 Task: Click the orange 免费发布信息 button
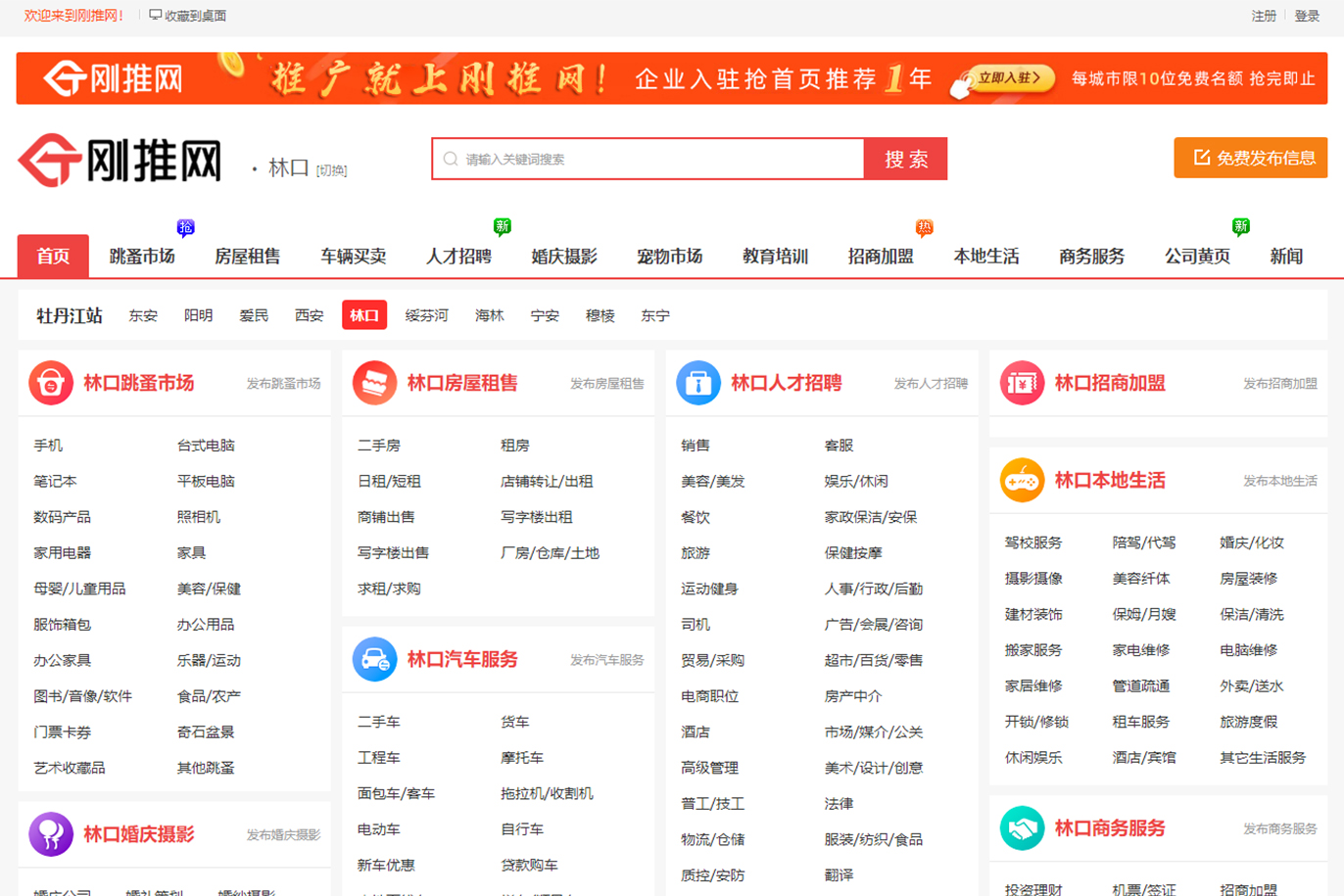pyautogui.click(x=1250, y=158)
